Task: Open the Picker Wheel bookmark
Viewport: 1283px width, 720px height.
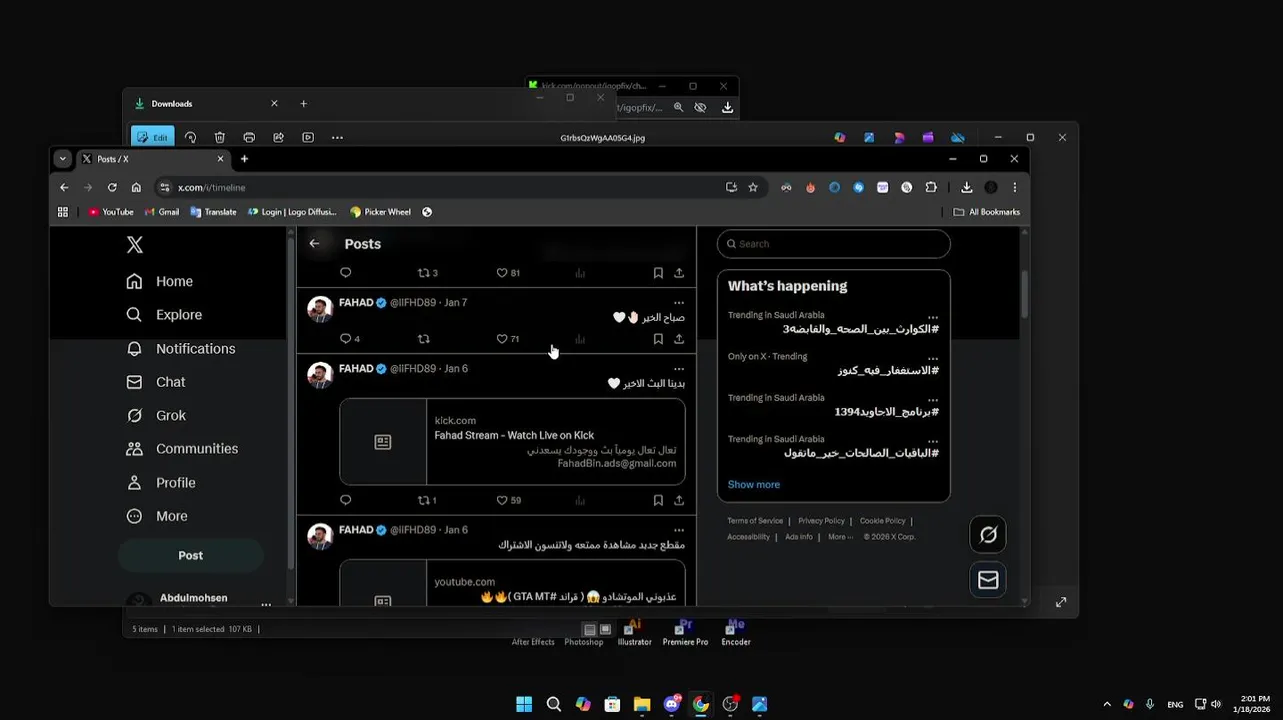Action: pos(380,212)
